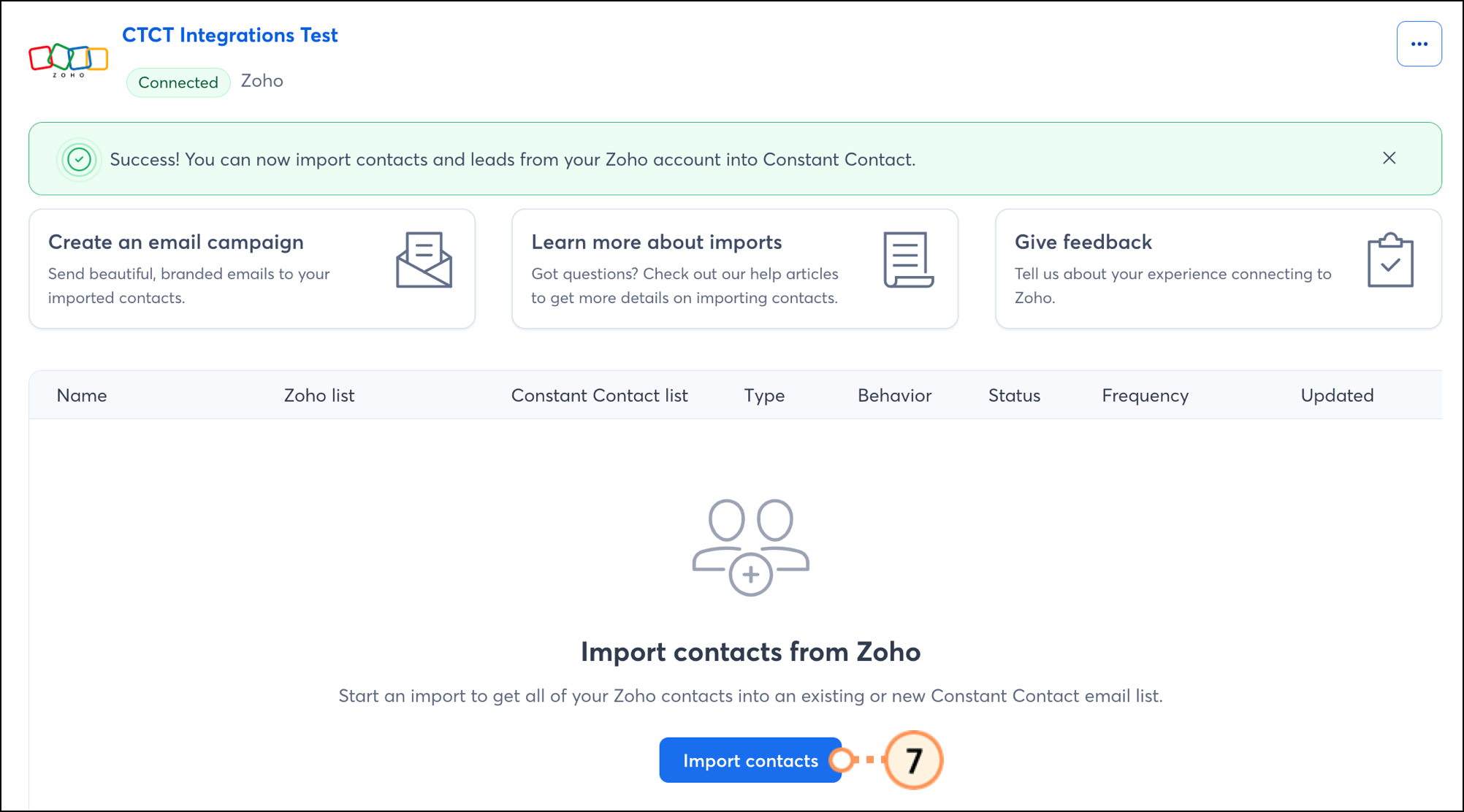This screenshot has height=812, width=1464.
Task: Open the CTCT Integrations Test link
Action: click(x=229, y=35)
